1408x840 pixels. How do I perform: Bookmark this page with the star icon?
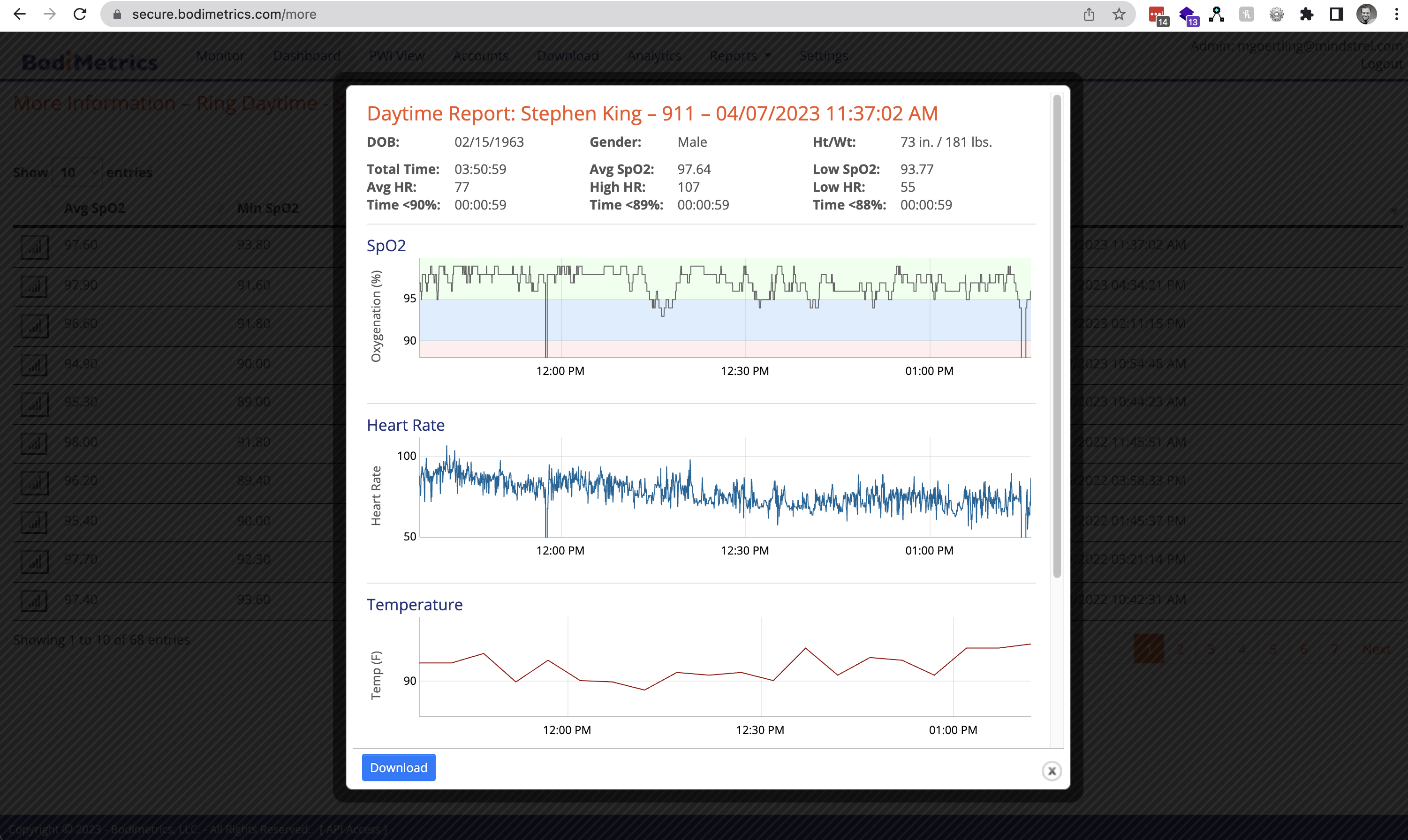click(1119, 14)
